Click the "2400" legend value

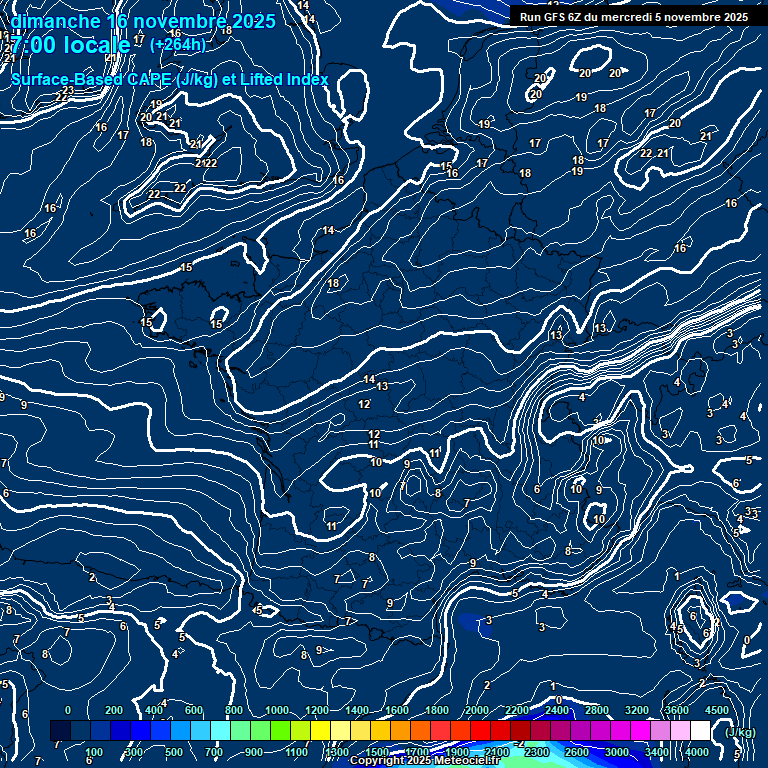click(557, 710)
